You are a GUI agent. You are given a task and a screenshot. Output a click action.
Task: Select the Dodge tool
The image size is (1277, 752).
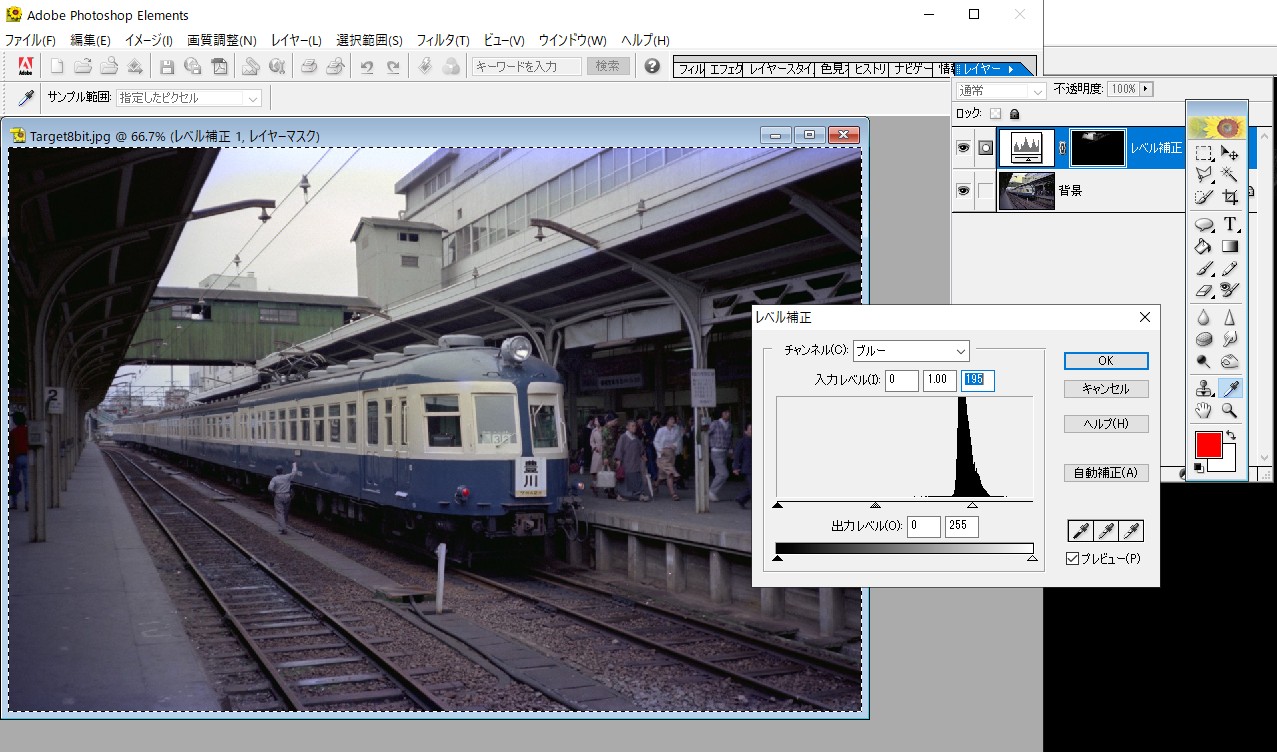tap(1204, 361)
